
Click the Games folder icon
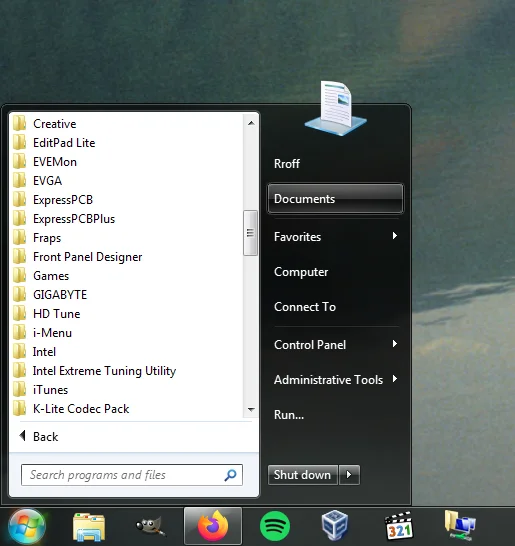(19, 275)
